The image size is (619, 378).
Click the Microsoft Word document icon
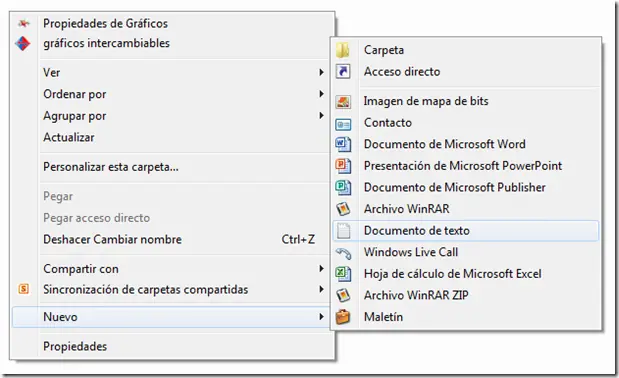[343, 144]
